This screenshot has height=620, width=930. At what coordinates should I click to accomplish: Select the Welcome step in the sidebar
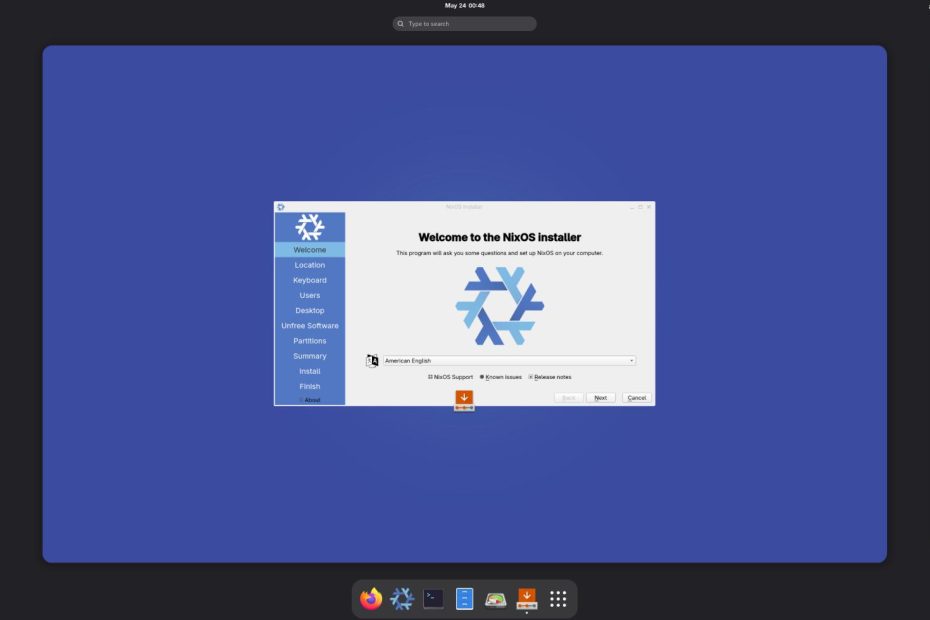click(310, 250)
